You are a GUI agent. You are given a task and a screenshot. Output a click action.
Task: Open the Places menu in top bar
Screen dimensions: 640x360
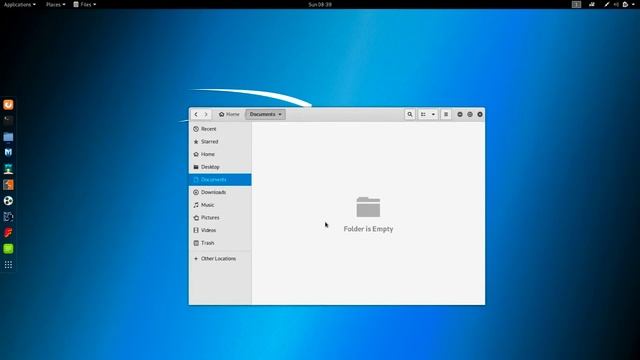pyautogui.click(x=56, y=4)
